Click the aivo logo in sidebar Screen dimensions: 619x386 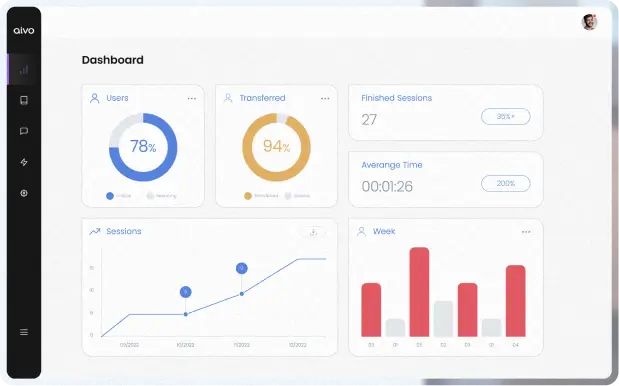tap(24, 30)
